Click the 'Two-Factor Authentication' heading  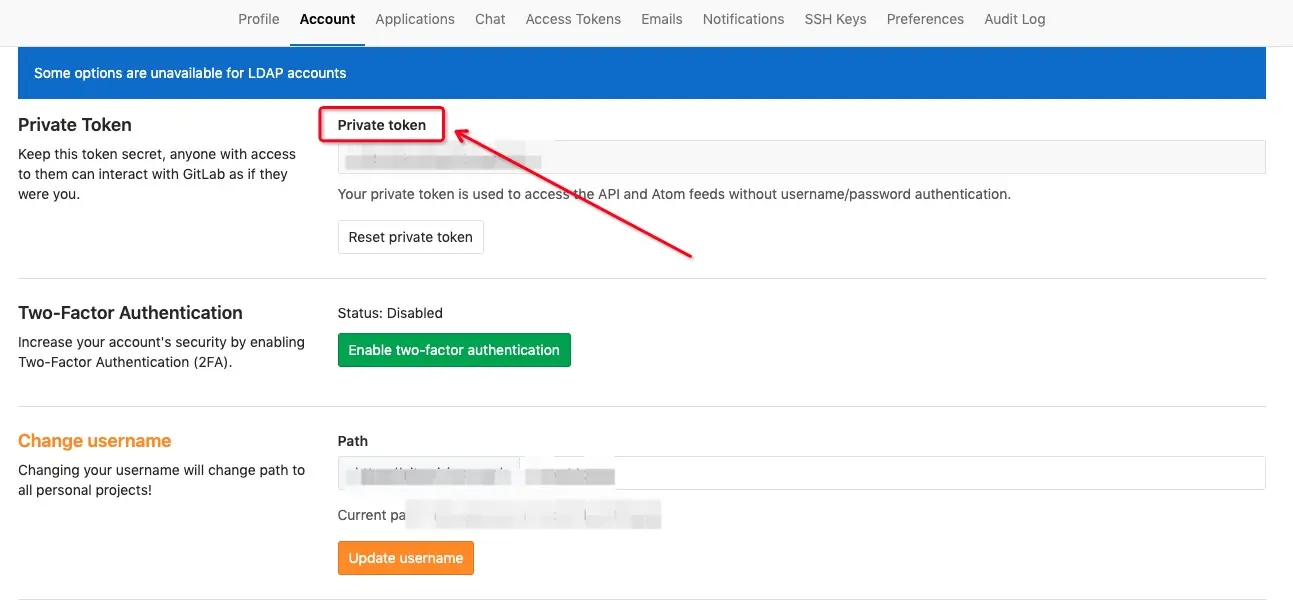130,313
